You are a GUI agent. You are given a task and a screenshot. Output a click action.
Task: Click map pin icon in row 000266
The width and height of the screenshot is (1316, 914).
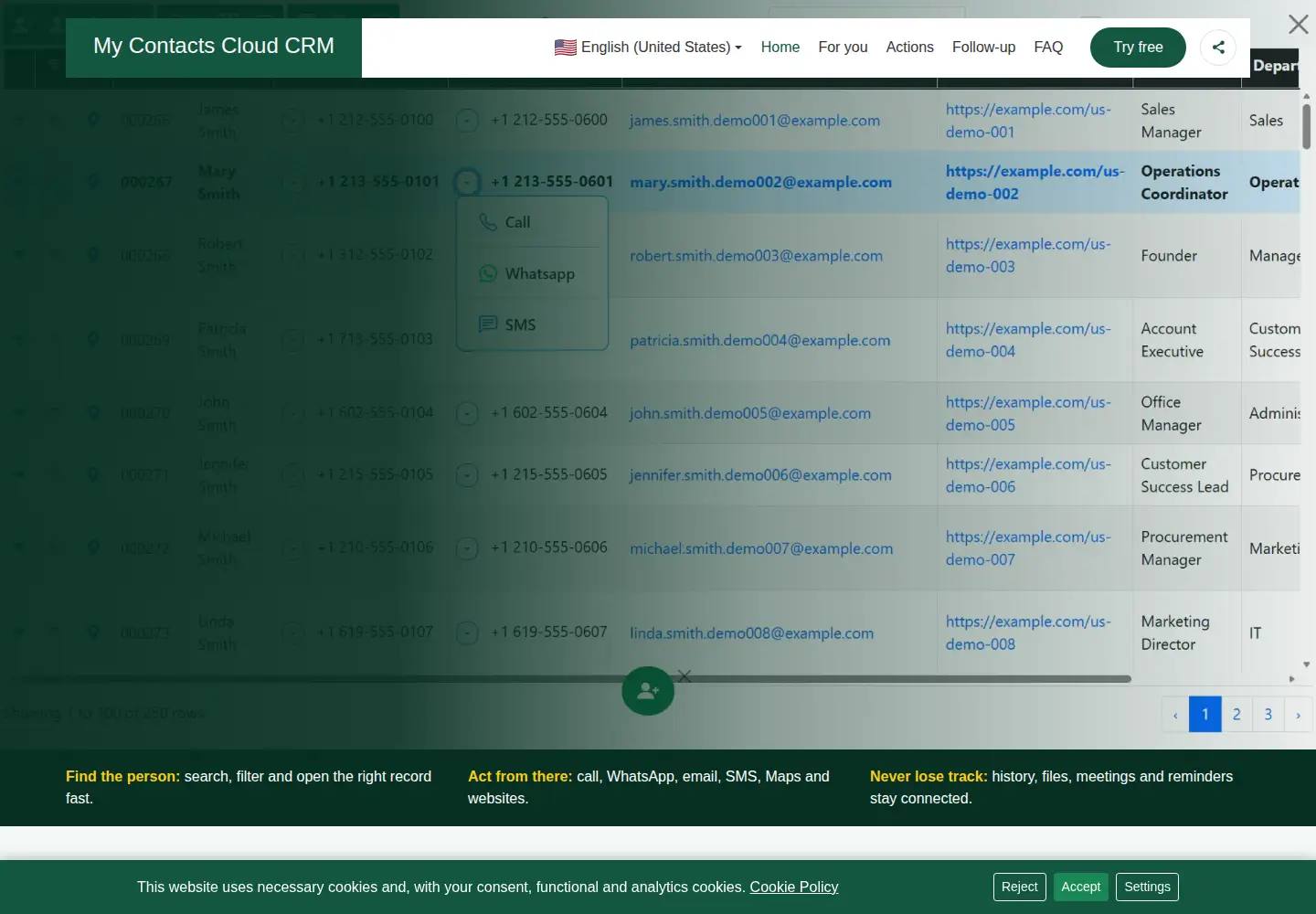pyautogui.click(x=93, y=120)
